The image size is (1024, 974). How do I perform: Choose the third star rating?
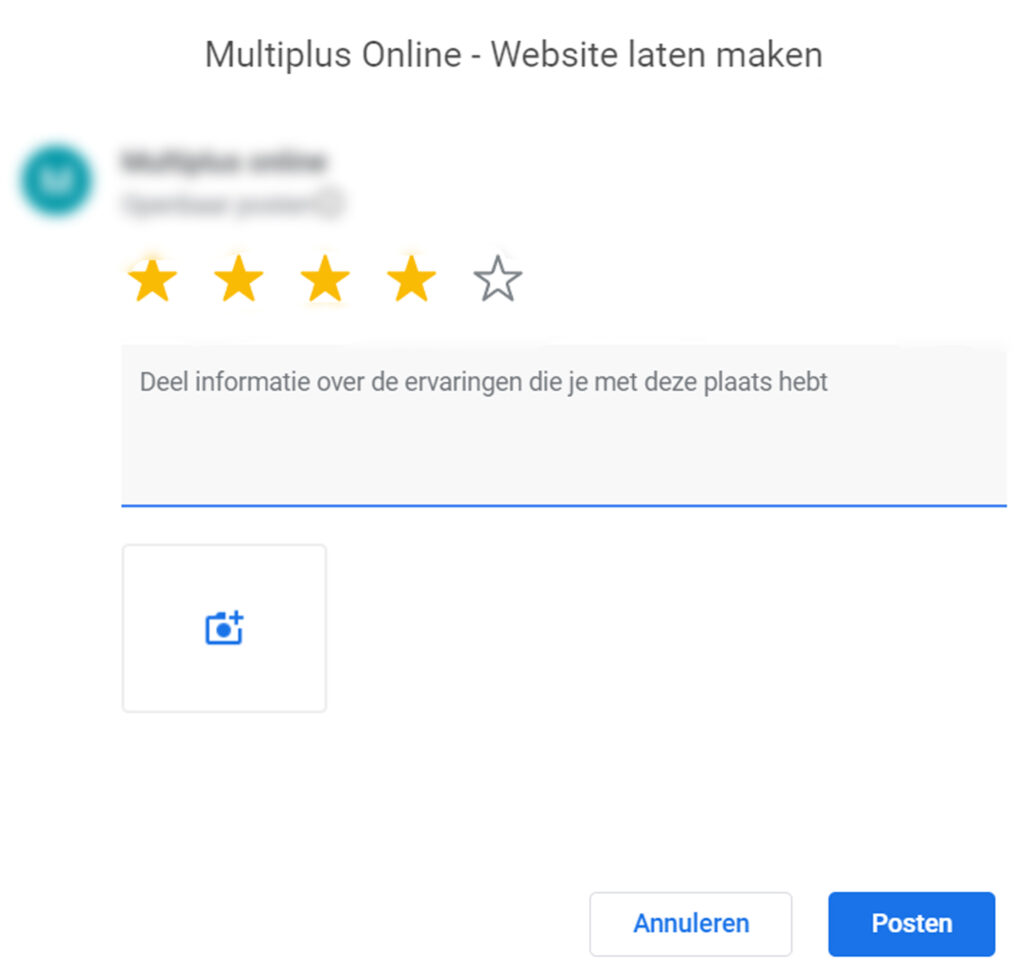pos(325,280)
